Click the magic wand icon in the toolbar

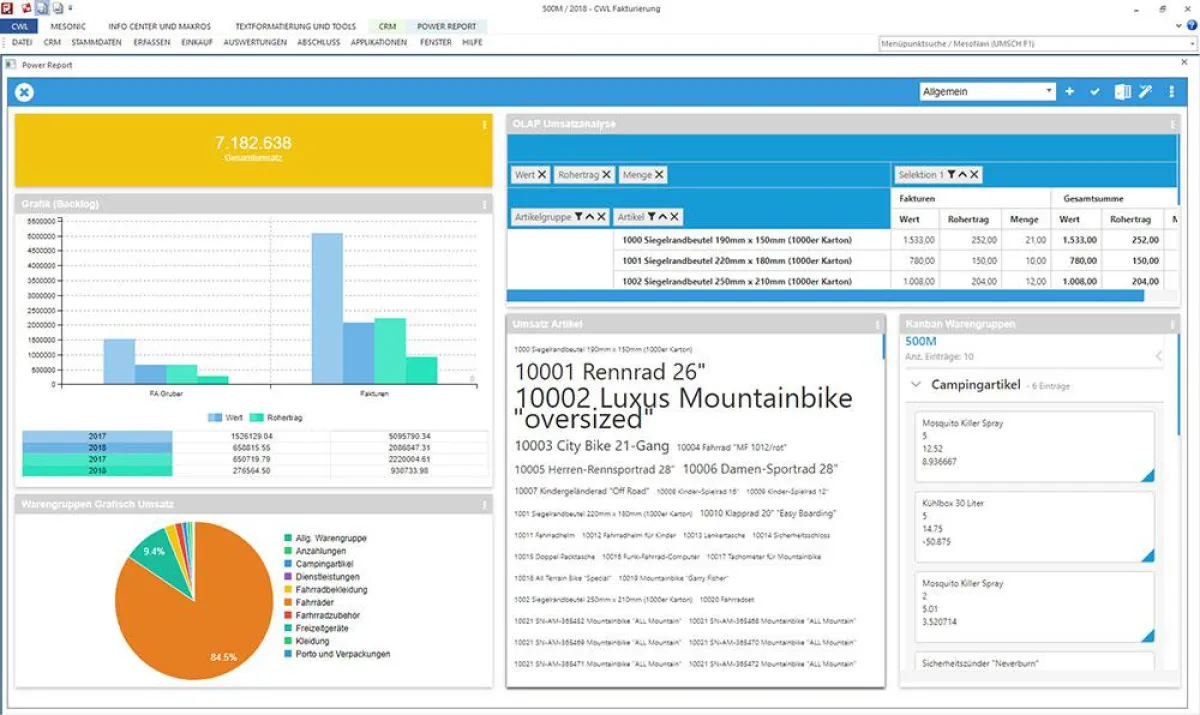click(x=1146, y=92)
